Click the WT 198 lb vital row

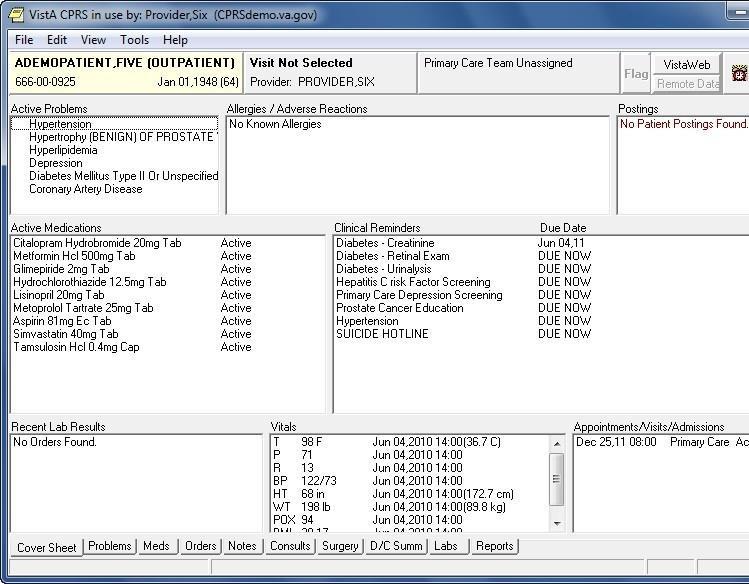(410, 507)
